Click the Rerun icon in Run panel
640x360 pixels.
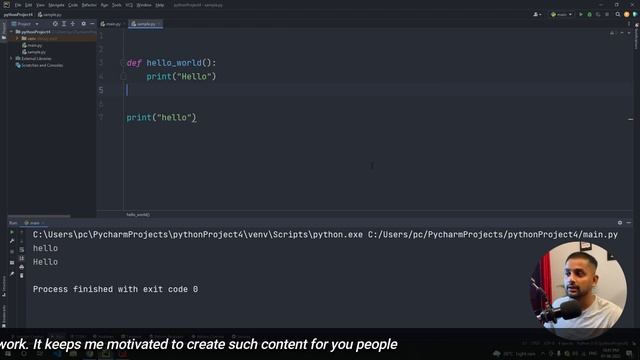pos(12,232)
